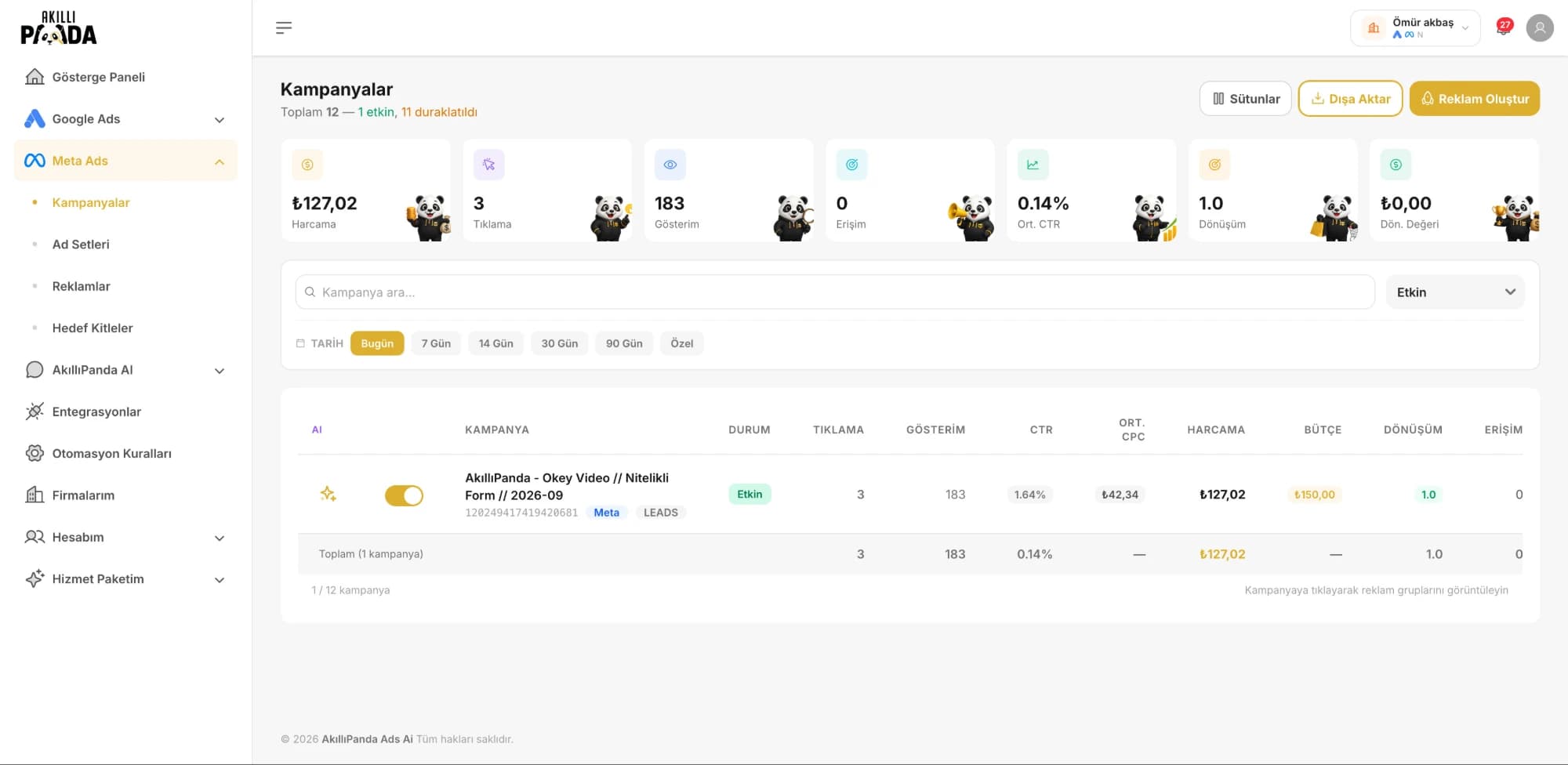This screenshot has width=1568, height=765.
Task: Click the LEADS tag in campaign row
Action: pos(661,513)
